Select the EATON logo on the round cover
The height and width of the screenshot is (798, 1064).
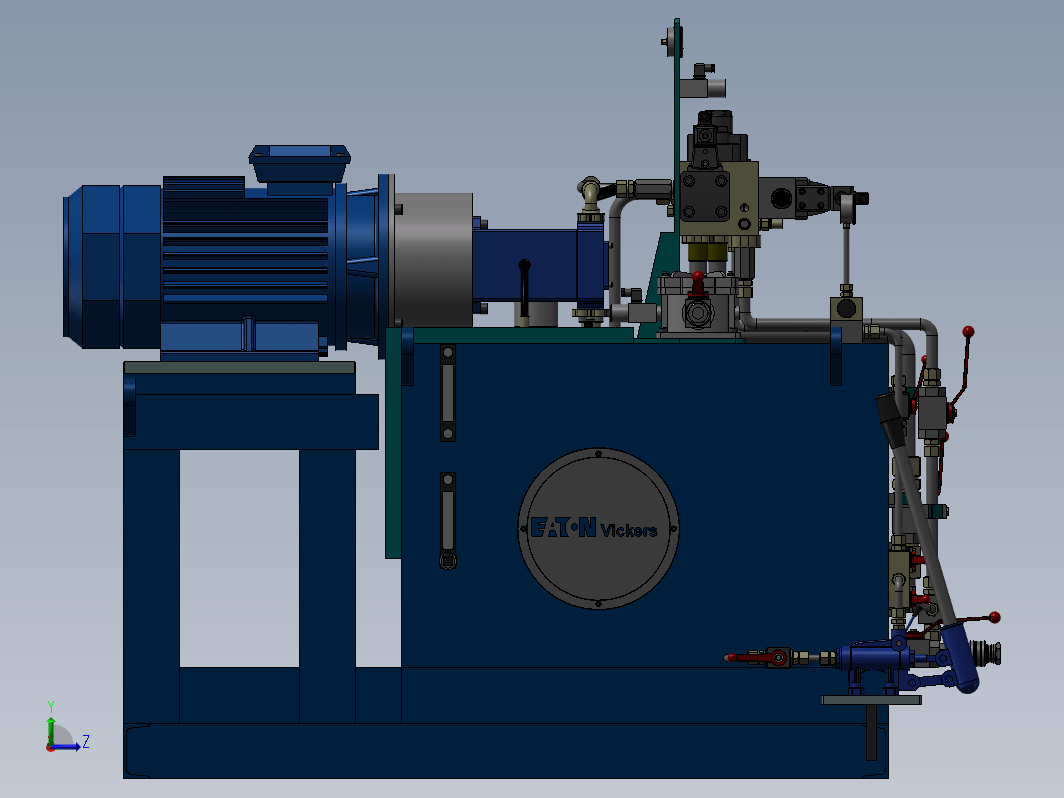click(563, 527)
